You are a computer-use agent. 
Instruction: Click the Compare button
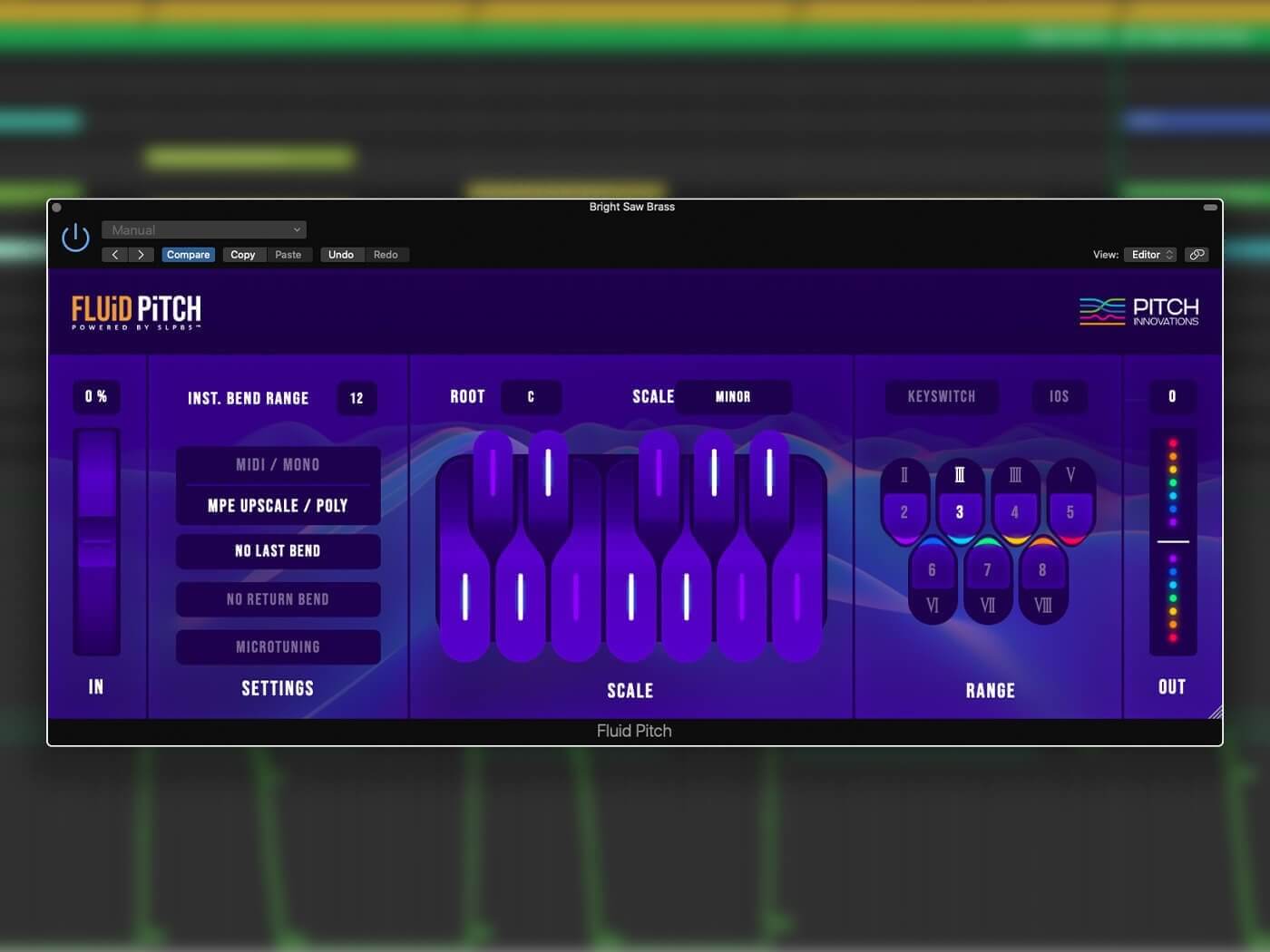pyautogui.click(x=188, y=255)
